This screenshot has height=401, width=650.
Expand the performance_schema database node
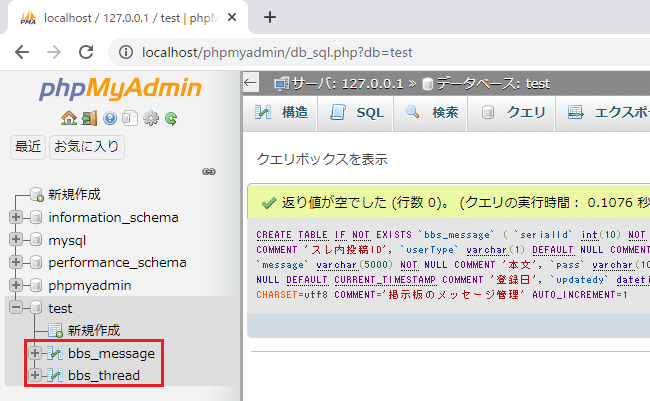(16, 262)
